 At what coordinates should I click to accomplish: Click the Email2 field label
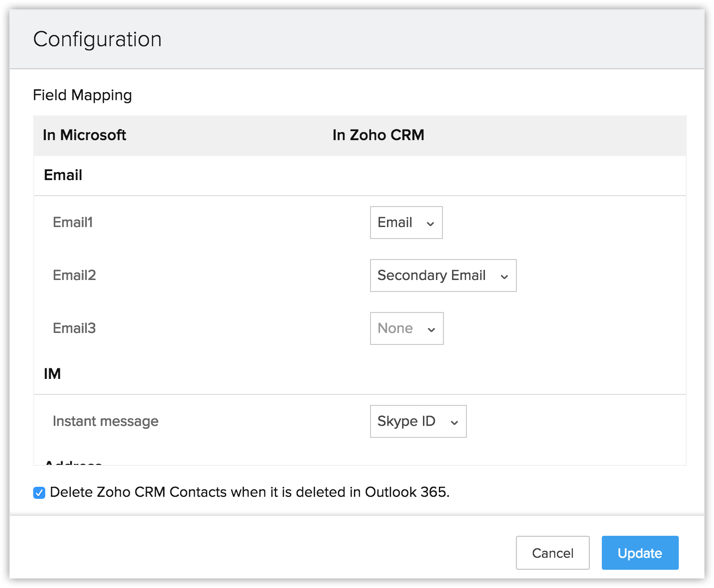point(74,276)
